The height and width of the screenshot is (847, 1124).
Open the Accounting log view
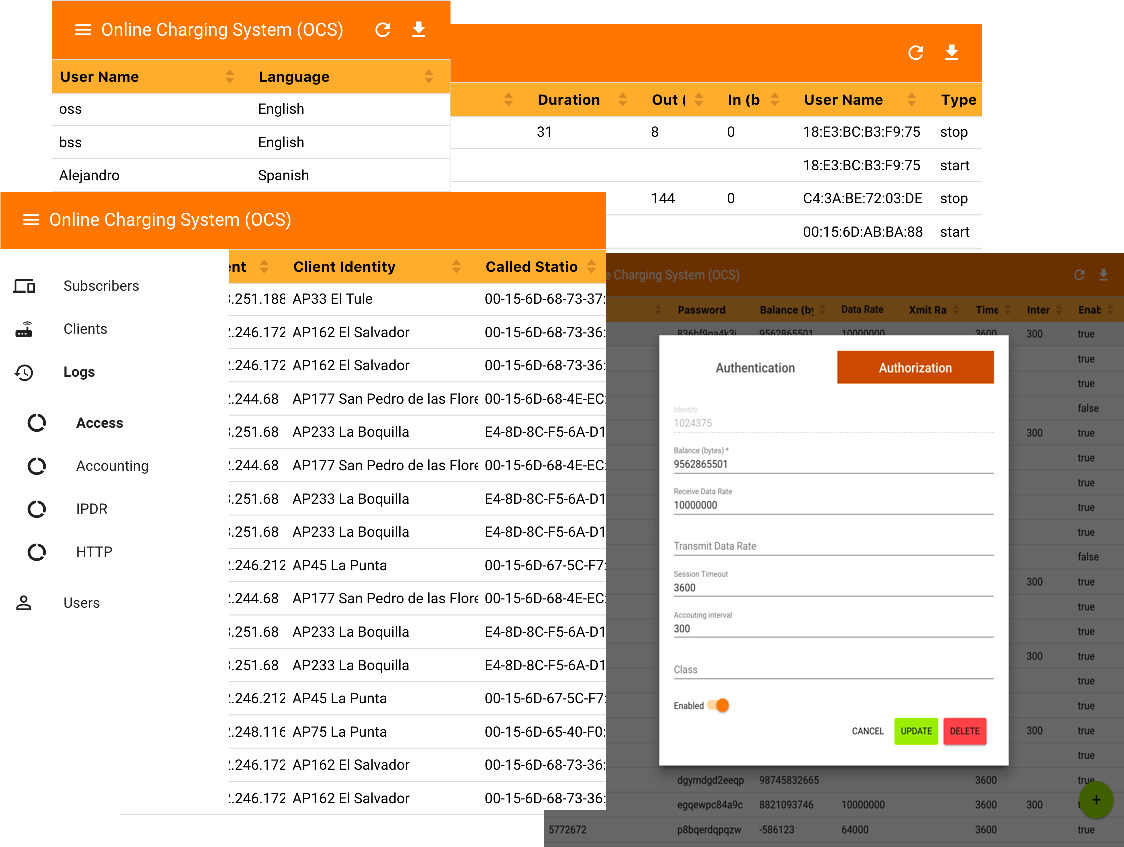[113, 466]
